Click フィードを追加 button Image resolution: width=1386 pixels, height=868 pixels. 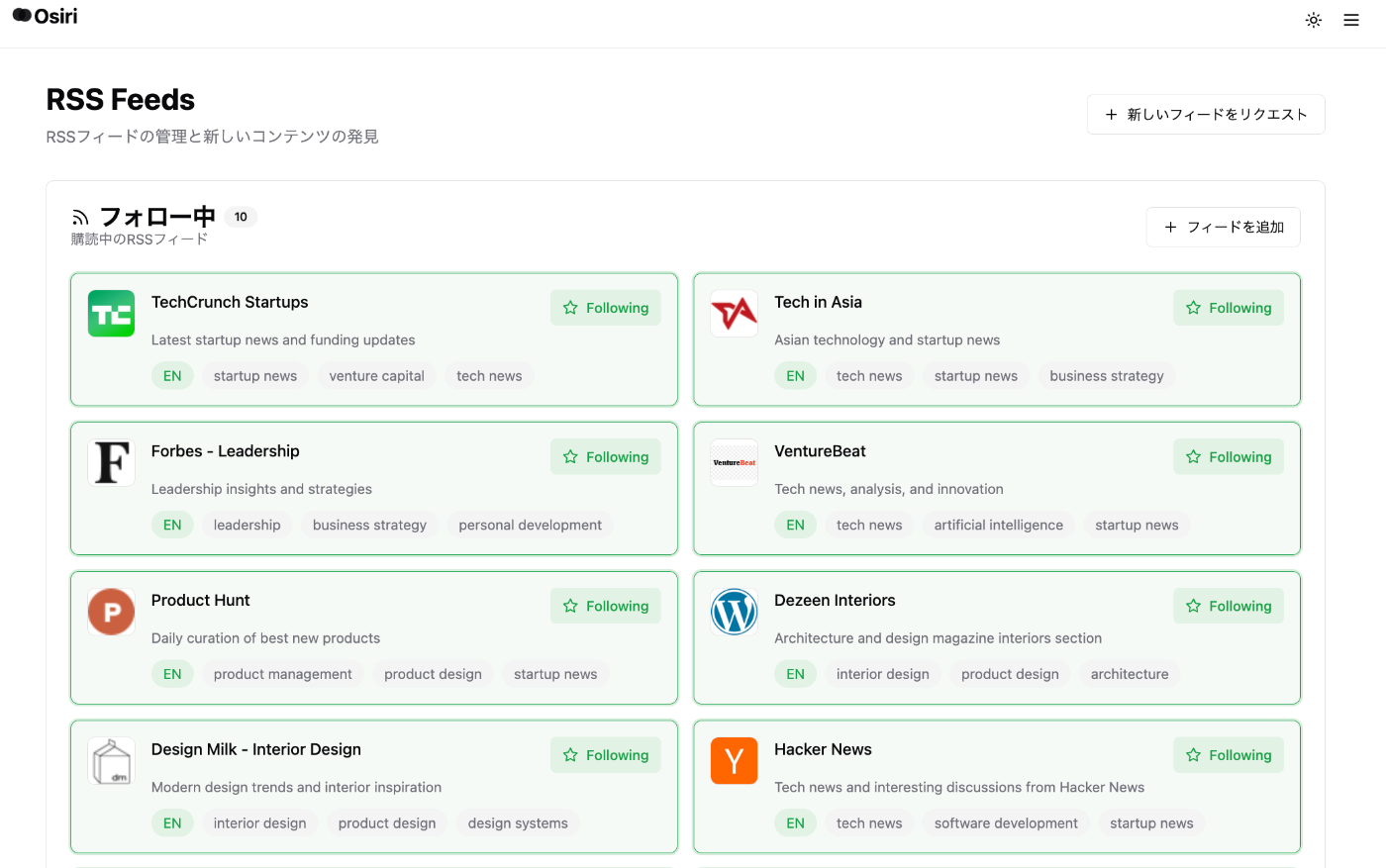click(1224, 228)
